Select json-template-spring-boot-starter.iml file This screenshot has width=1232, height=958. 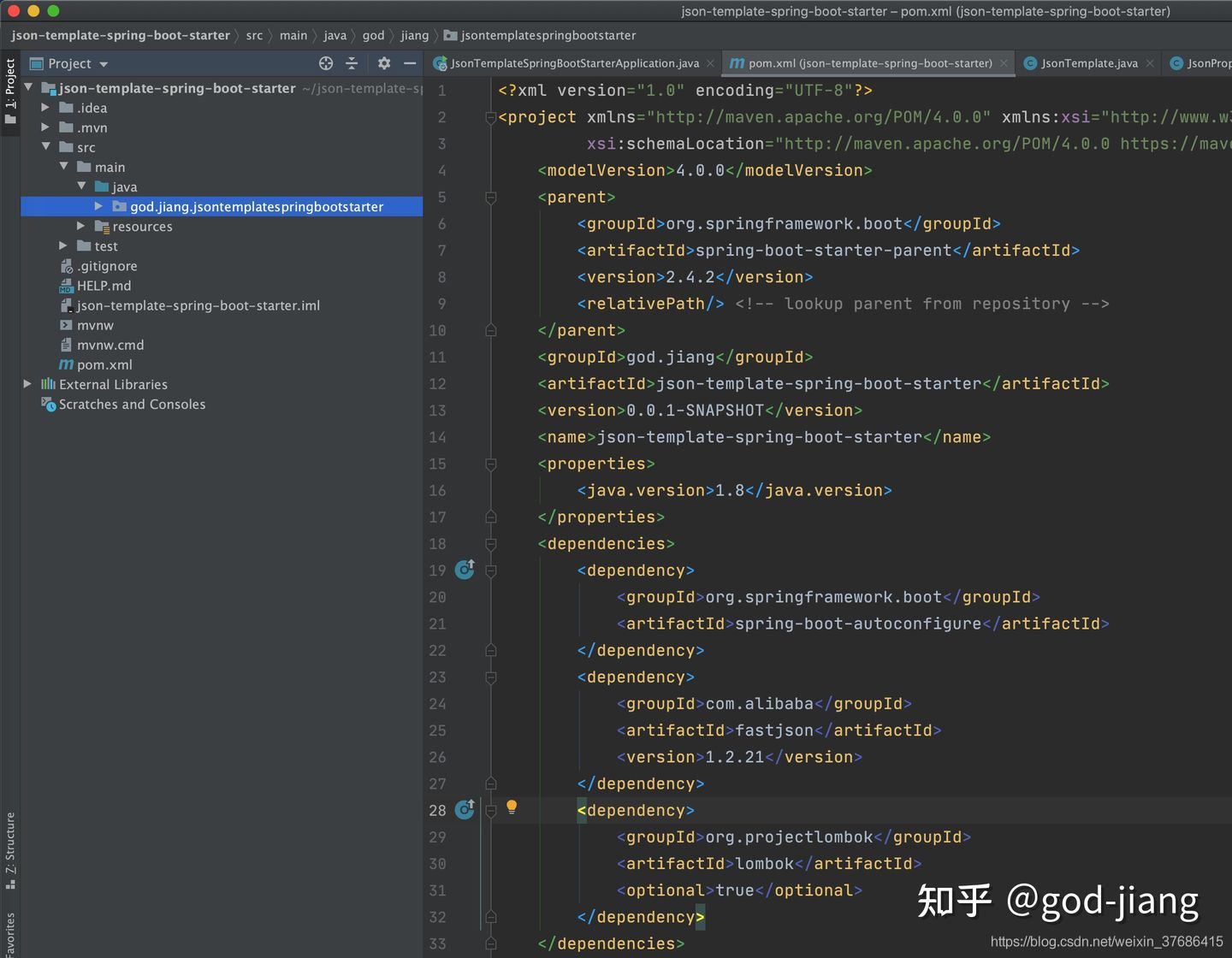pos(198,305)
